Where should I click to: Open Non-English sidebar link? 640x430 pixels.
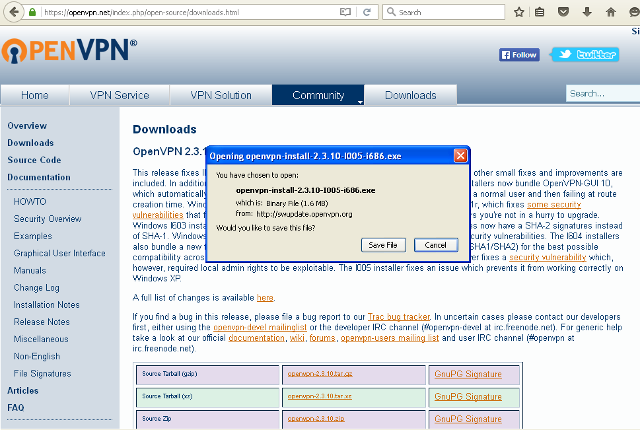(x=37, y=356)
